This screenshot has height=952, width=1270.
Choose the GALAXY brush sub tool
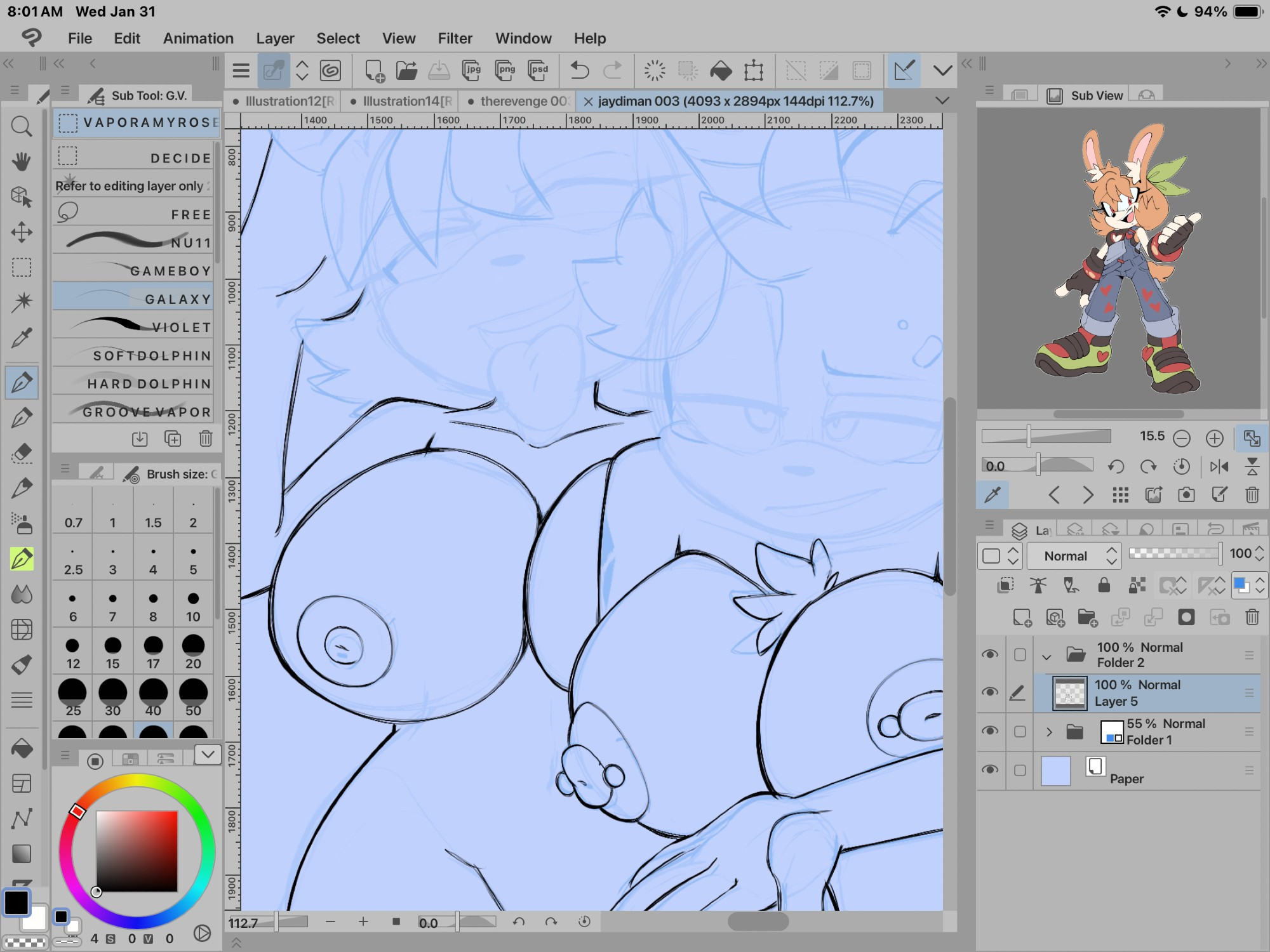click(x=133, y=298)
